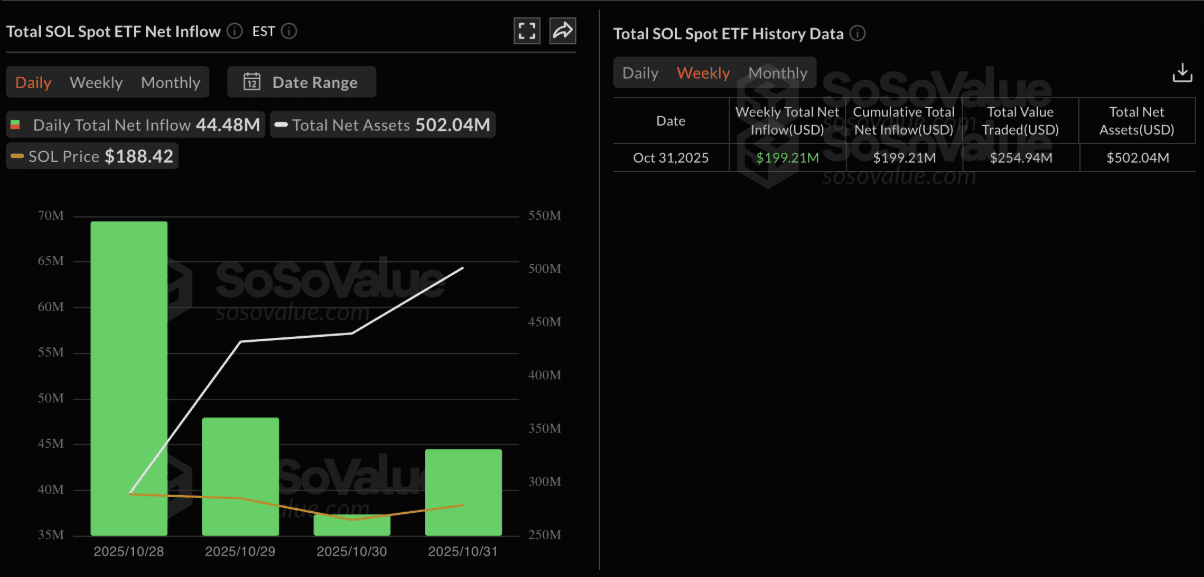Click the Oct 31,2025 table row

click(904, 157)
